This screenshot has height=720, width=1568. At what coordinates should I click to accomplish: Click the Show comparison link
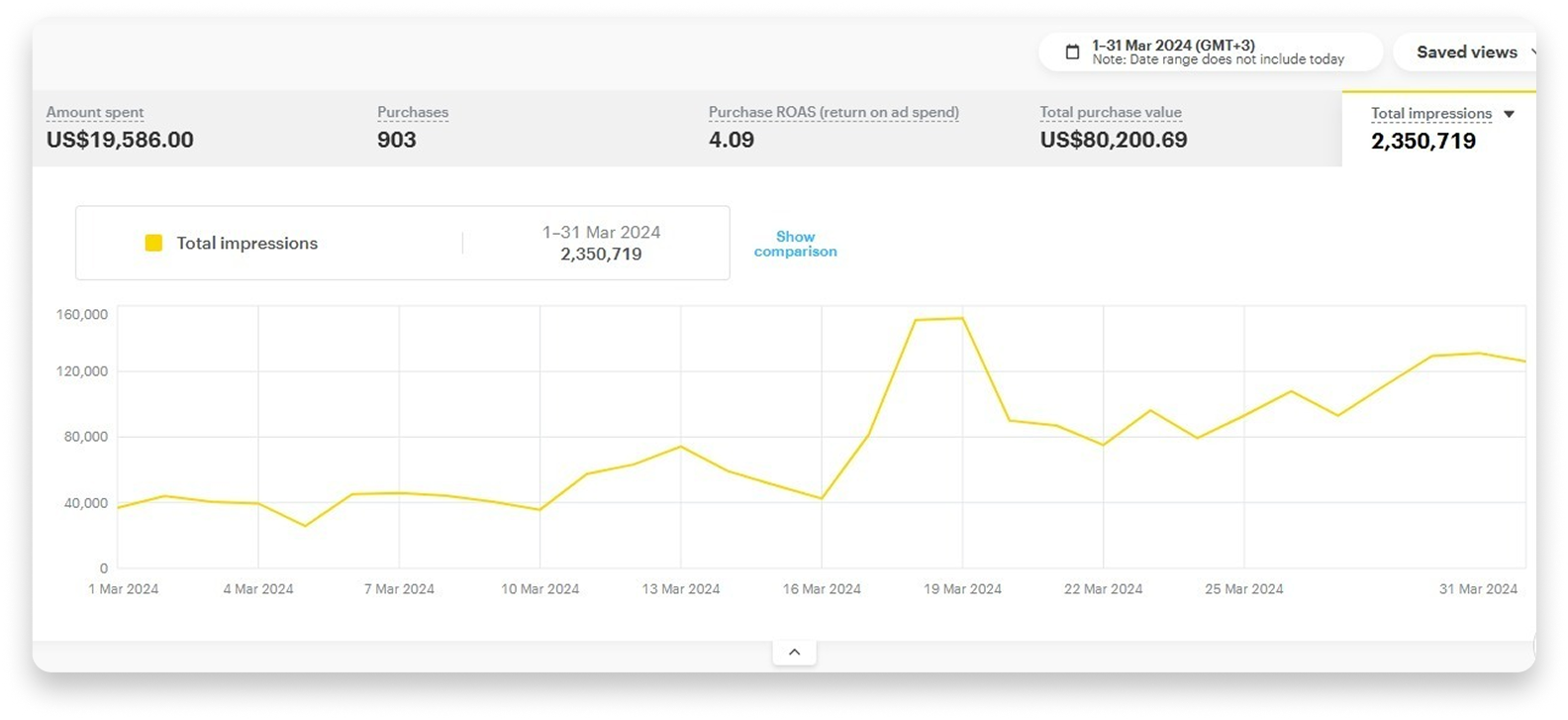tap(795, 244)
